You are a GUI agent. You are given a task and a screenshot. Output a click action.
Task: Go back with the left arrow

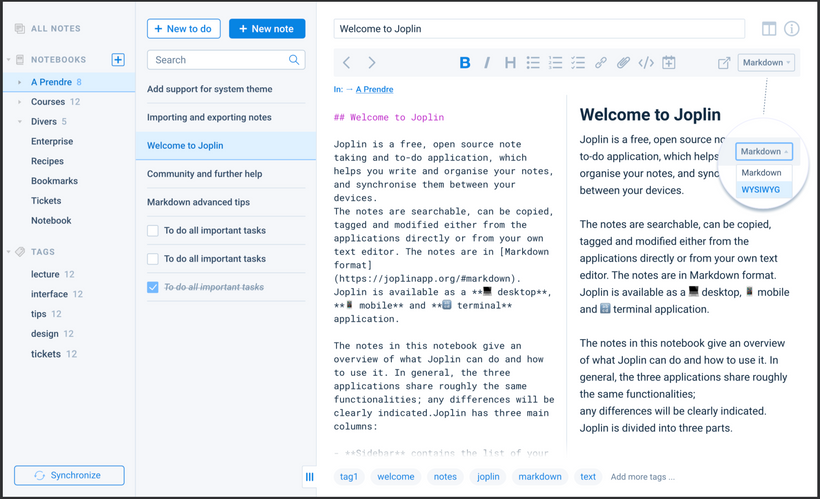click(346, 63)
